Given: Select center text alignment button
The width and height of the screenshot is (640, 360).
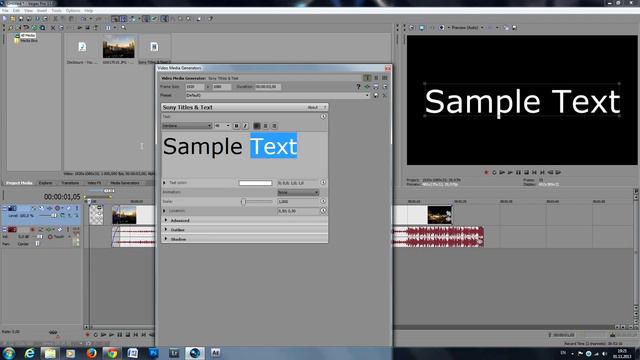Looking at the screenshot, I should 265,126.
